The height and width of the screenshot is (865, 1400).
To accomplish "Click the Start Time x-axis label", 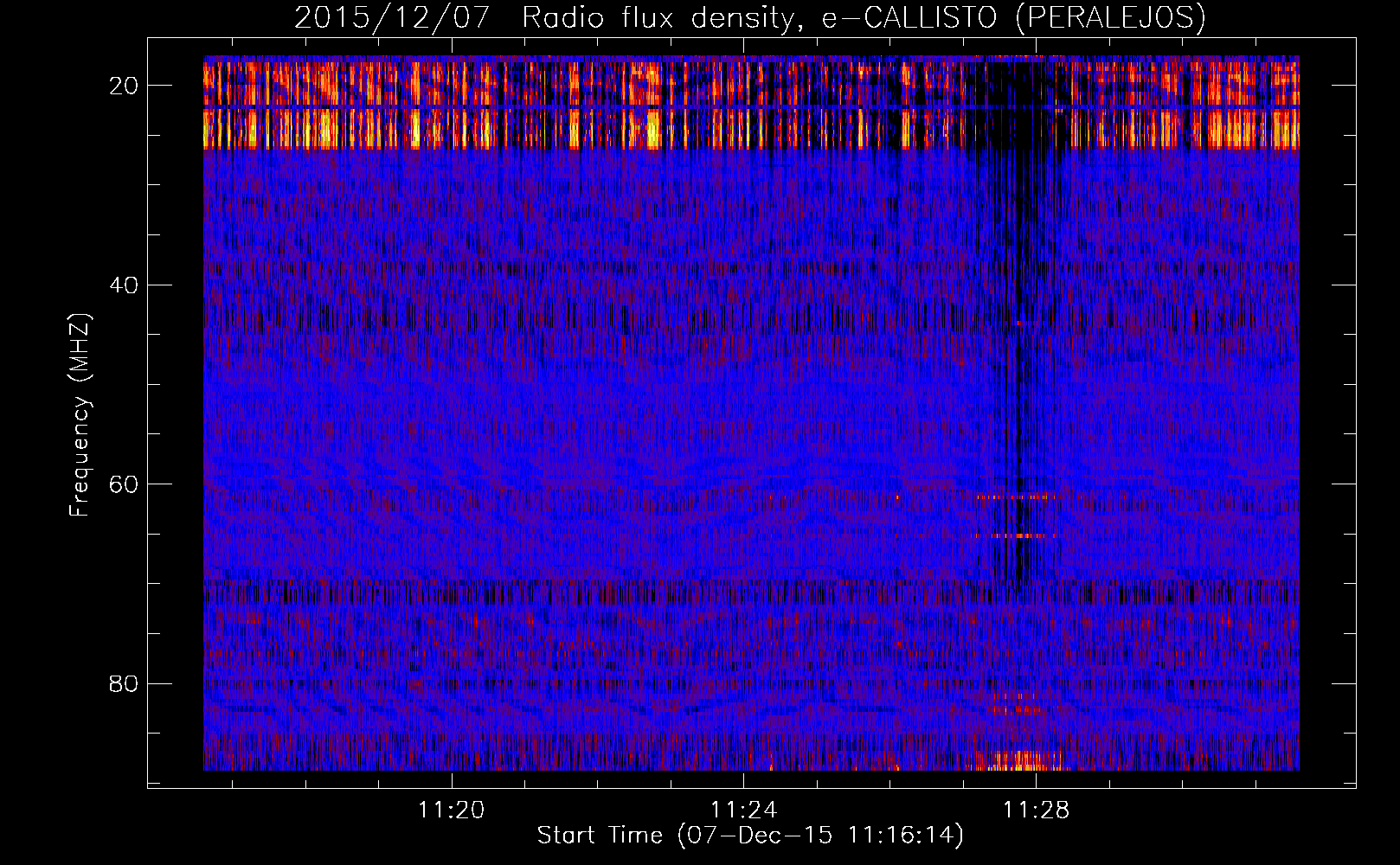I will coord(749,836).
